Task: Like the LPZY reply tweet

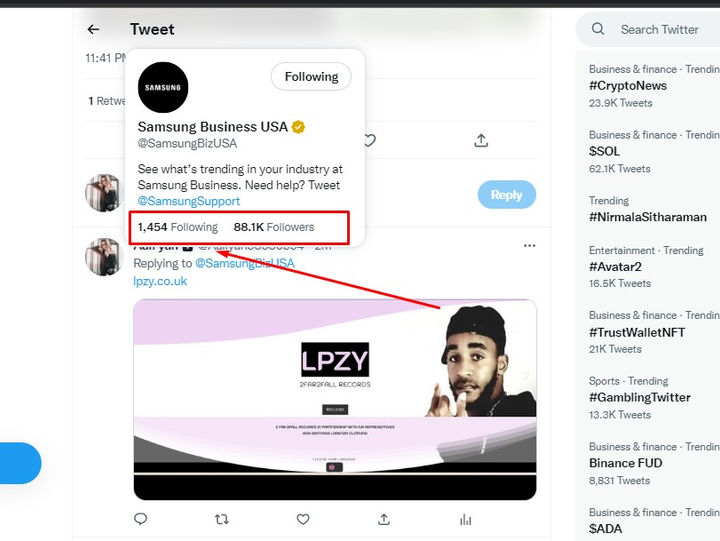Action: click(303, 519)
